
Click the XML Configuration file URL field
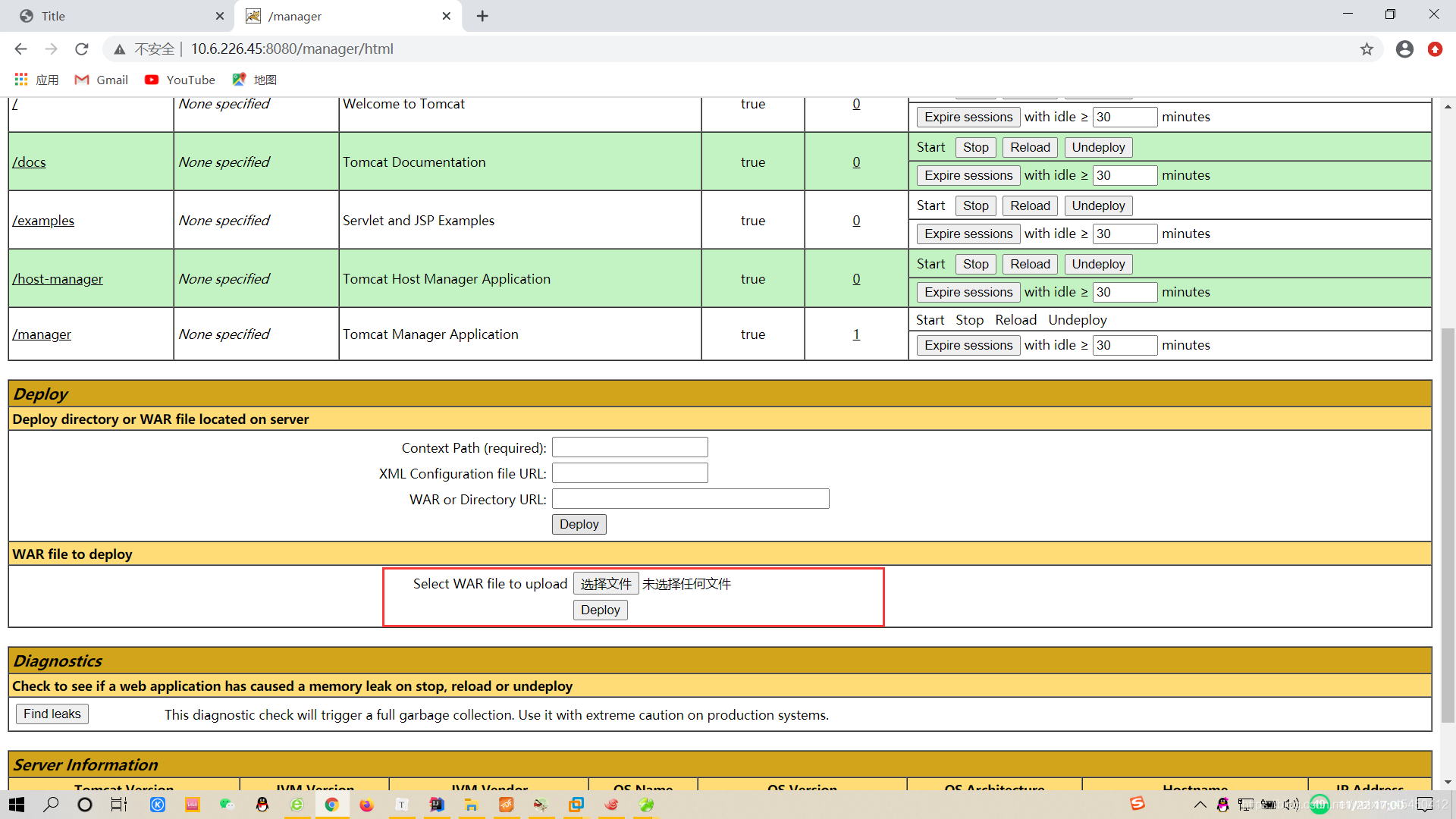coord(629,473)
